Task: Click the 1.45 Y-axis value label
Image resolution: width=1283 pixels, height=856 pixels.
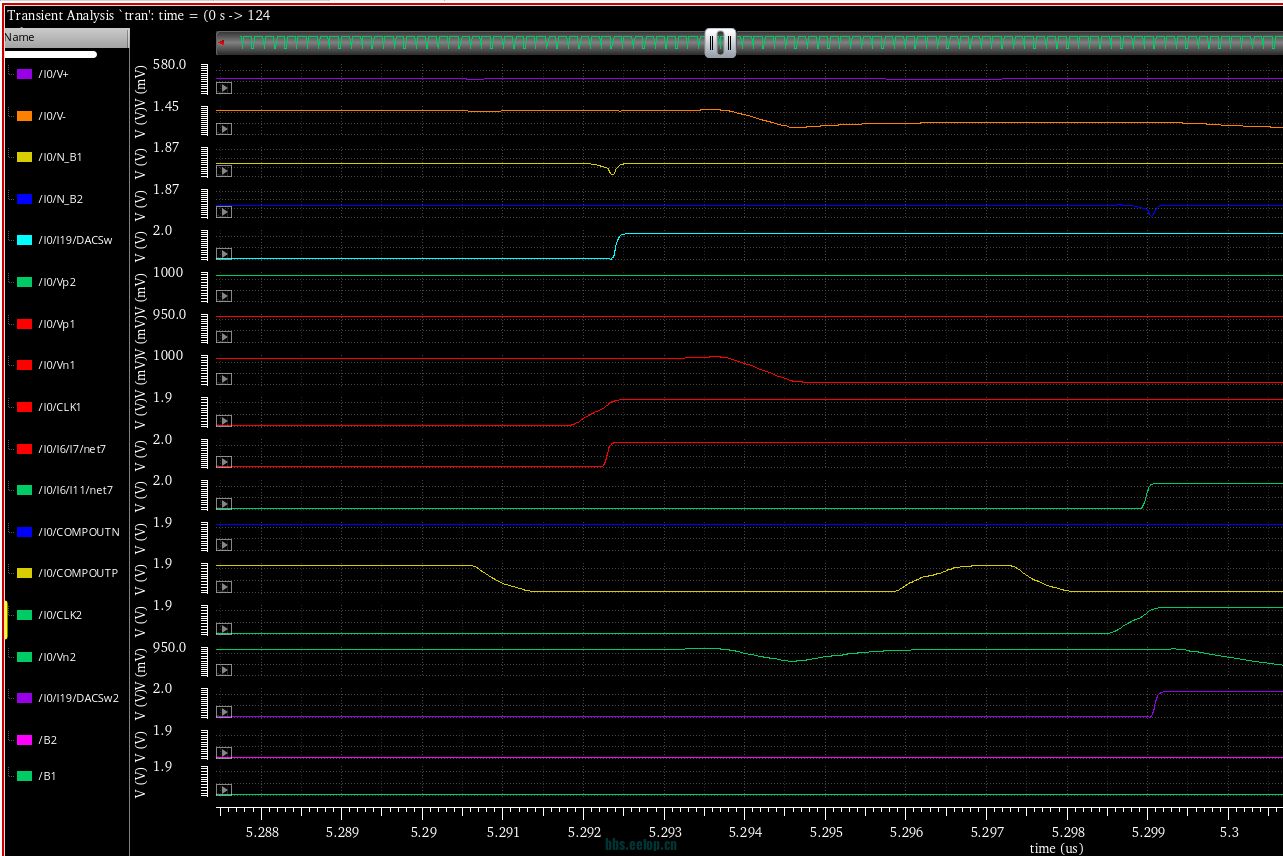Action: coord(166,106)
